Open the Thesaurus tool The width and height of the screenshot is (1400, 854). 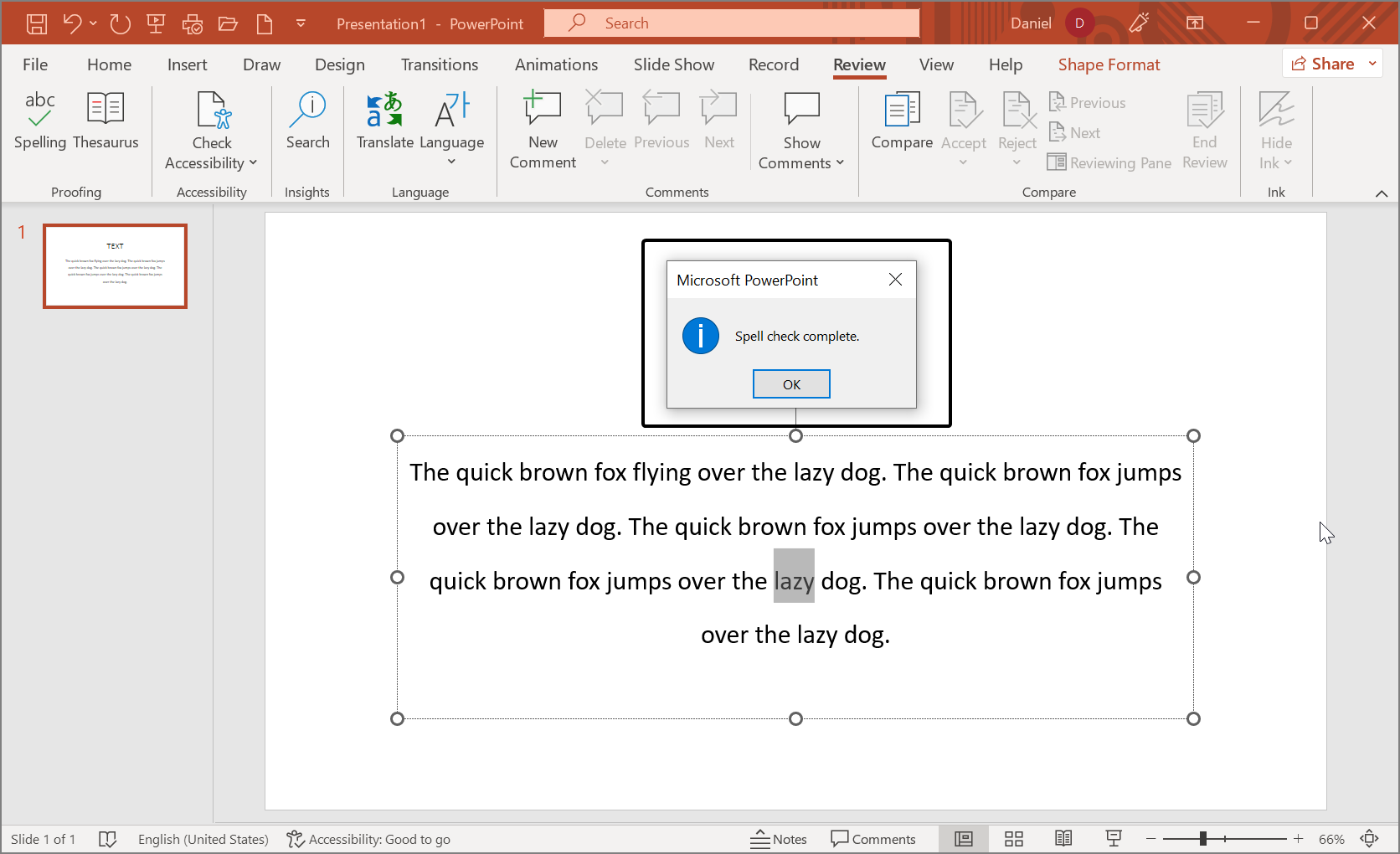(106, 121)
